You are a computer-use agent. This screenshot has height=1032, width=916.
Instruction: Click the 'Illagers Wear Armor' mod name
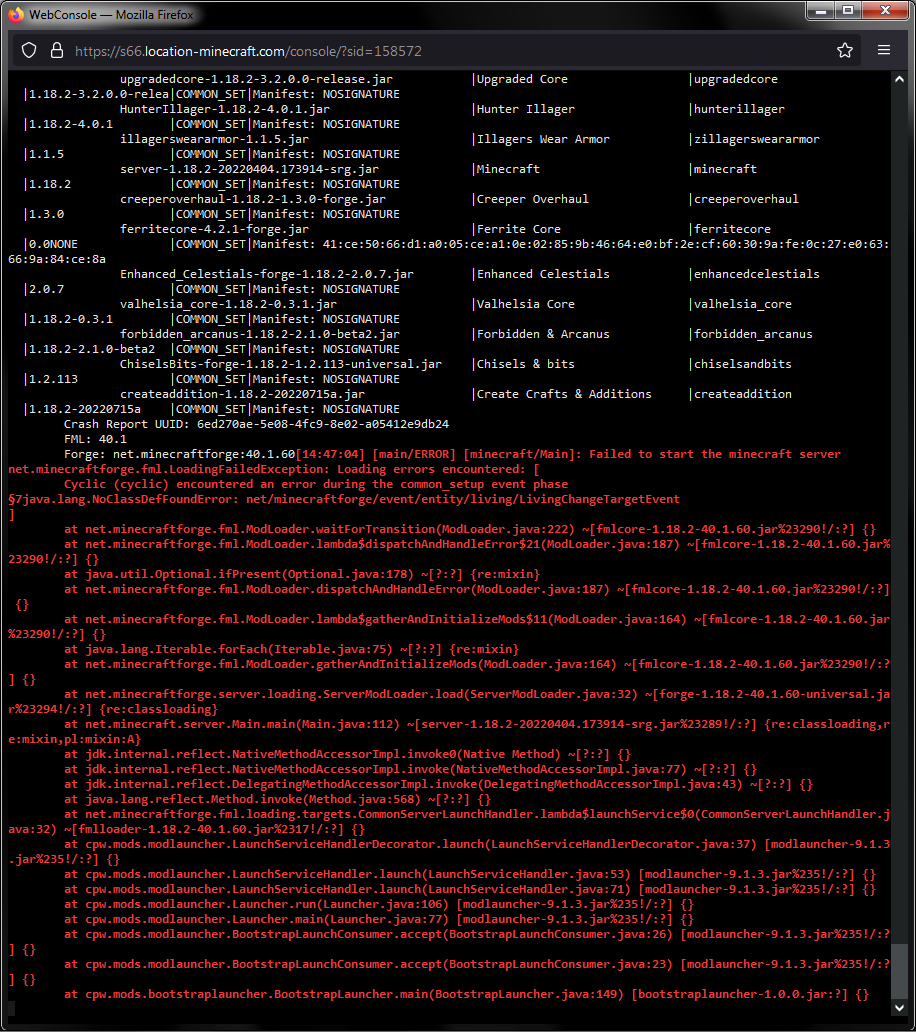point(543,139)
